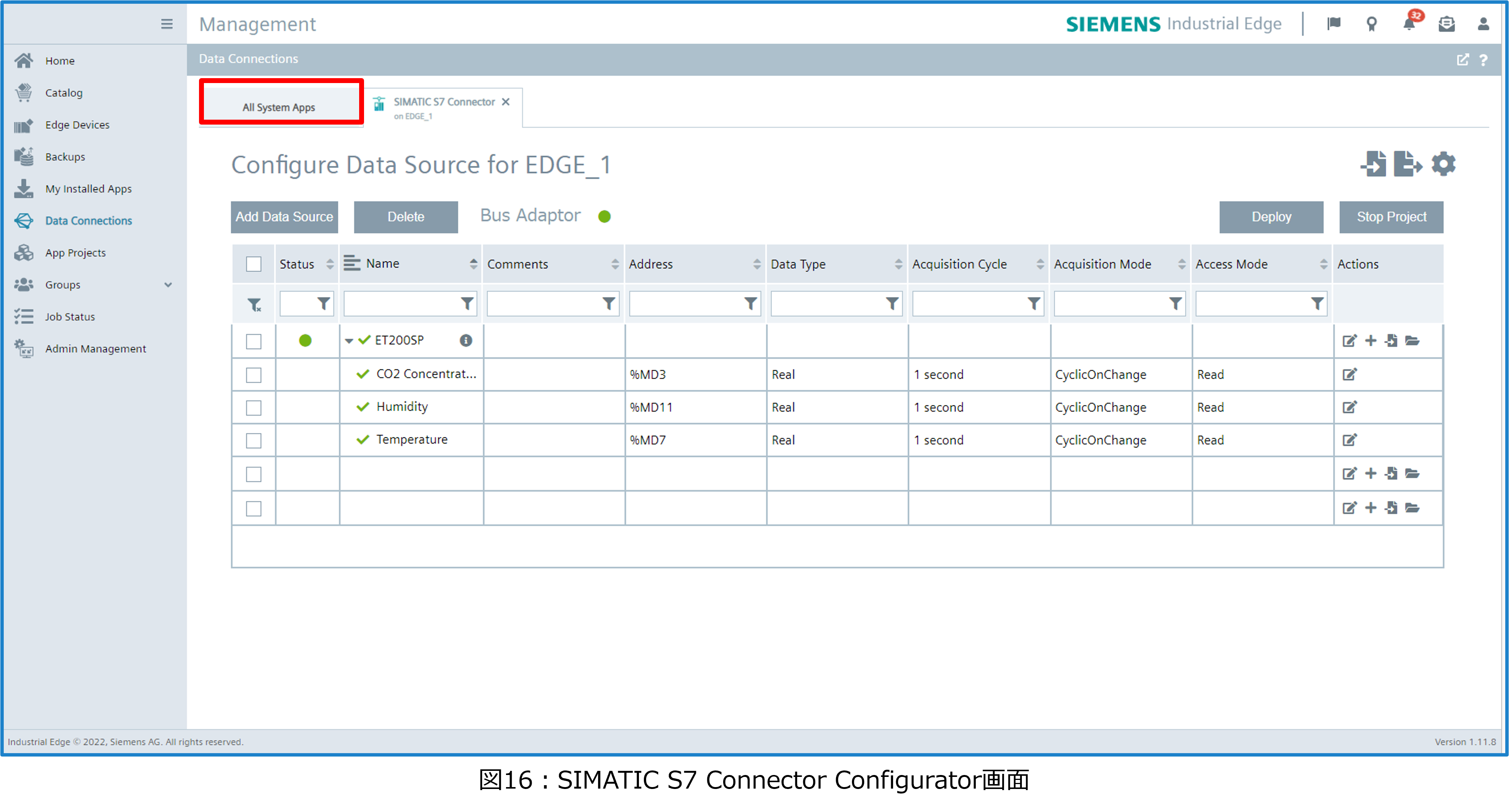Expand the Groups sidebar menu
1509x812 pixels.
coord(168,285)
